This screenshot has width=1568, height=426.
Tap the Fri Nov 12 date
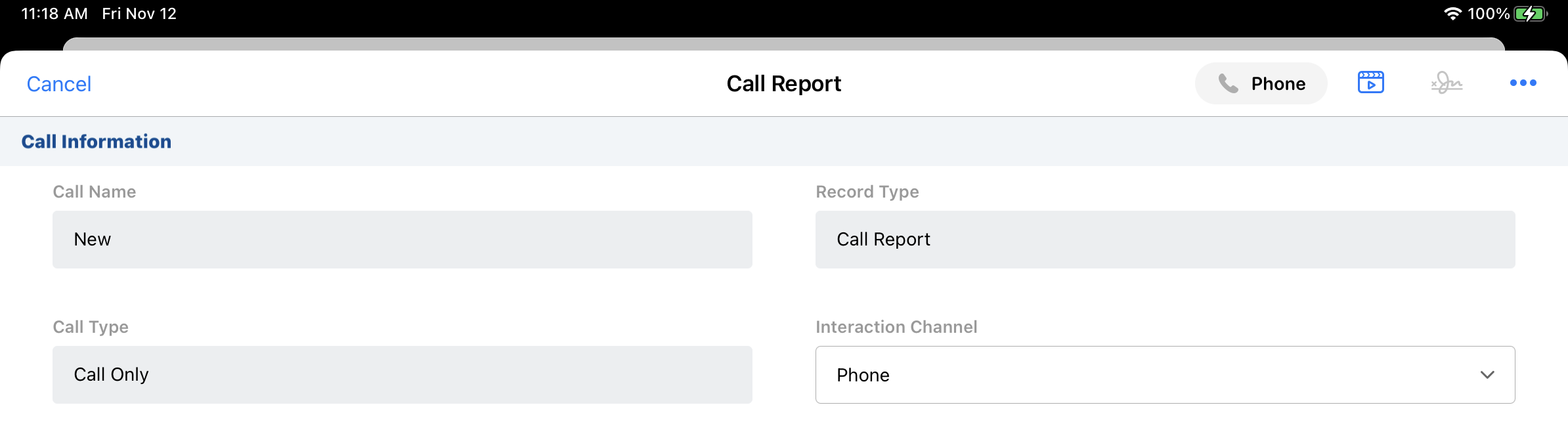coord(139,14)
